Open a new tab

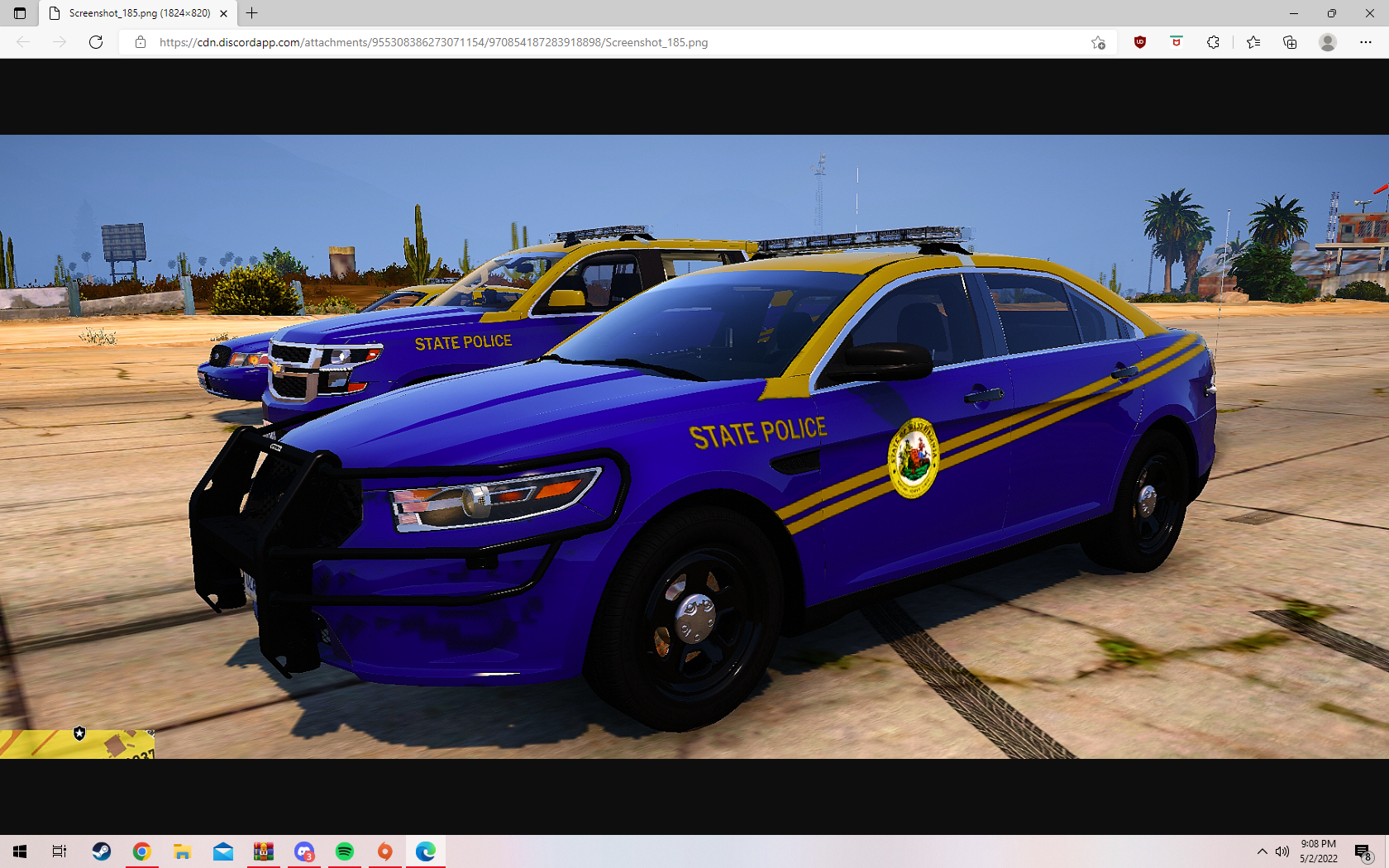click(252, 13)
